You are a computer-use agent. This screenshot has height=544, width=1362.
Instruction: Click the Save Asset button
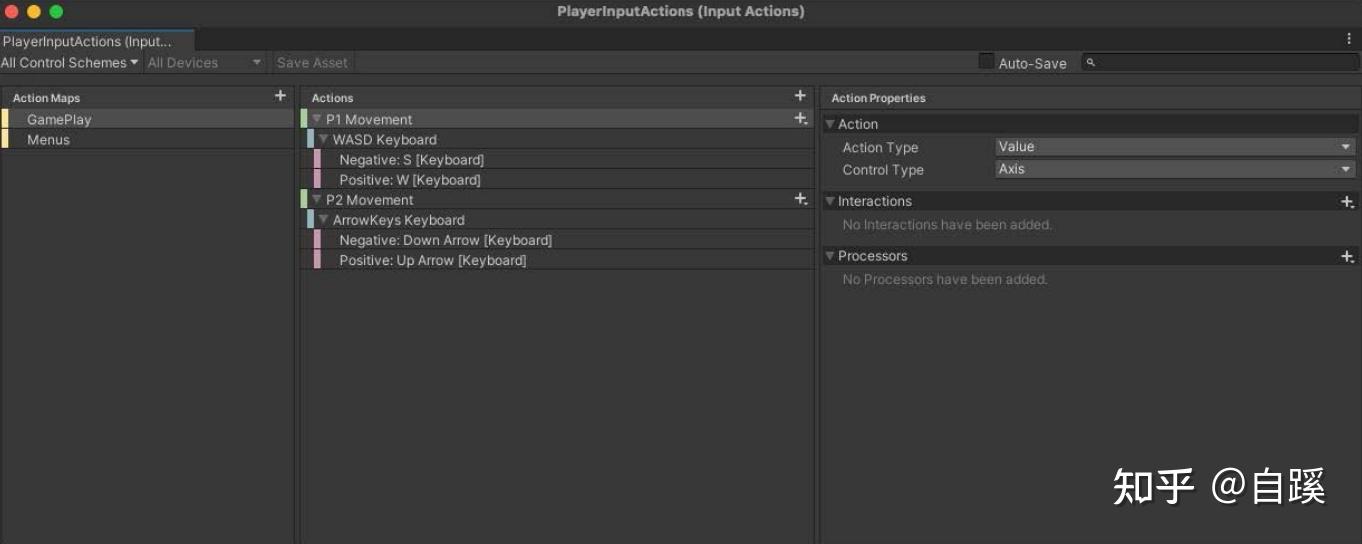[312, 63]
